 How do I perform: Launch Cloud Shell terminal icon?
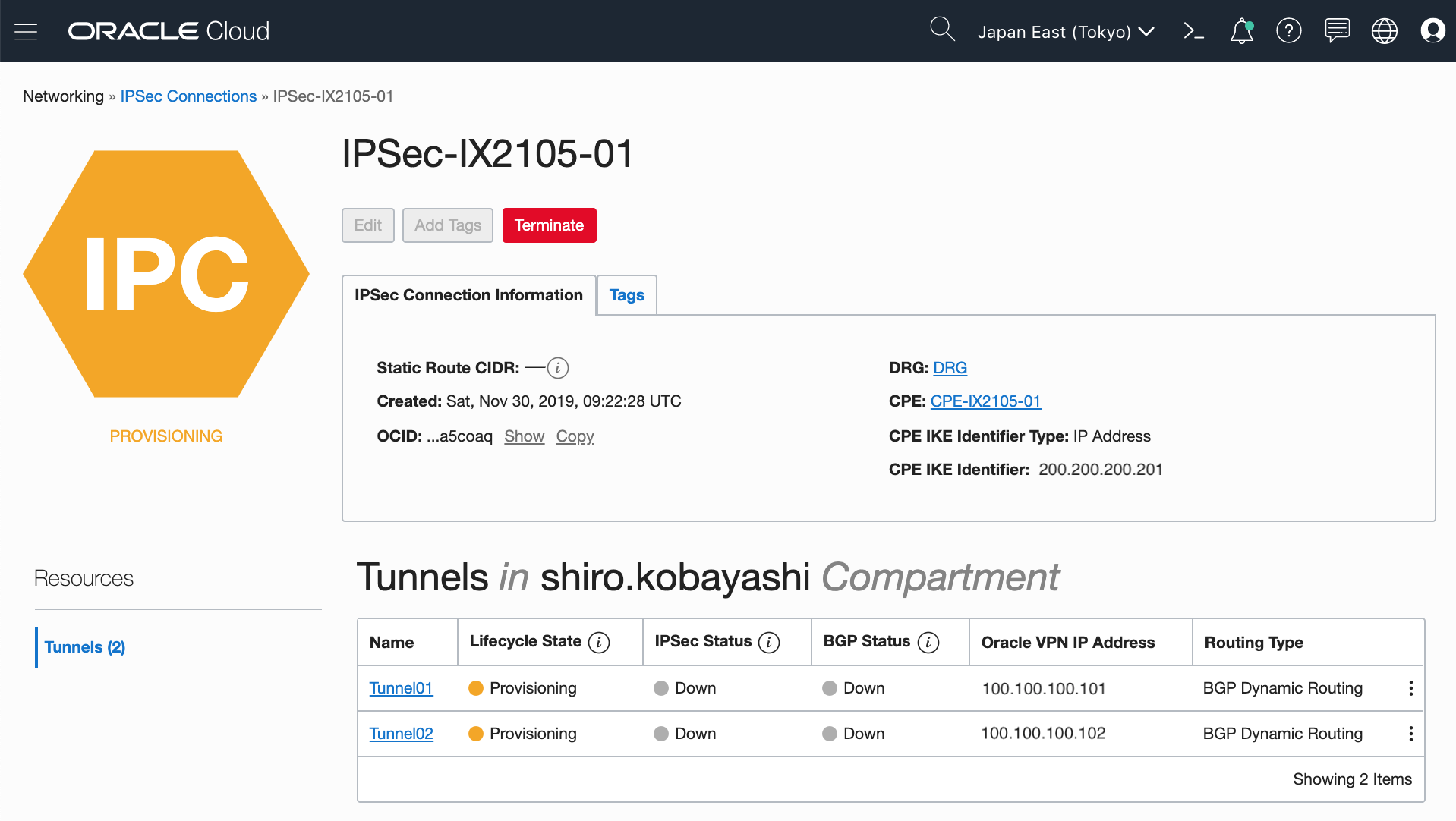click(1193, 31)
